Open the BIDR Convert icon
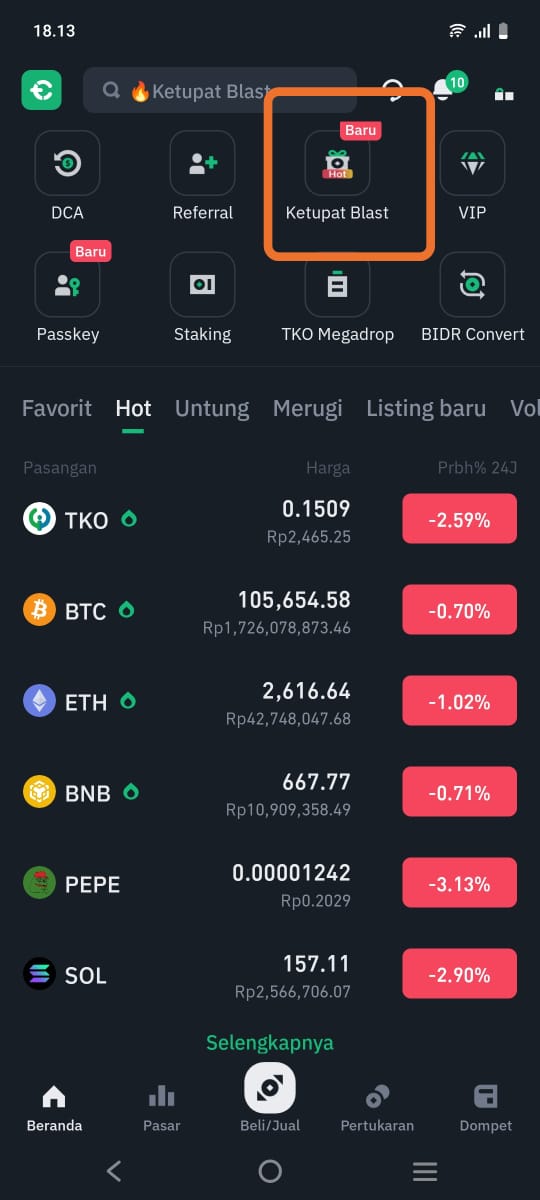This screenshot has height=1200, width=540. coord(472,284)
